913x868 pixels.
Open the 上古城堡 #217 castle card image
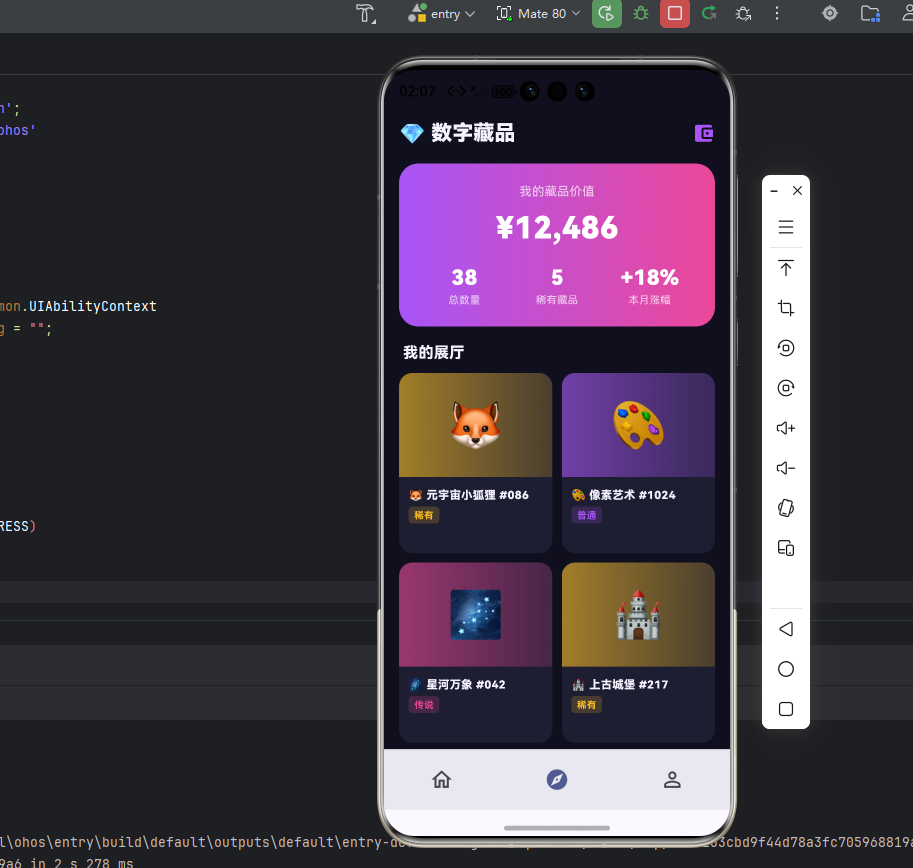(638, 614)
